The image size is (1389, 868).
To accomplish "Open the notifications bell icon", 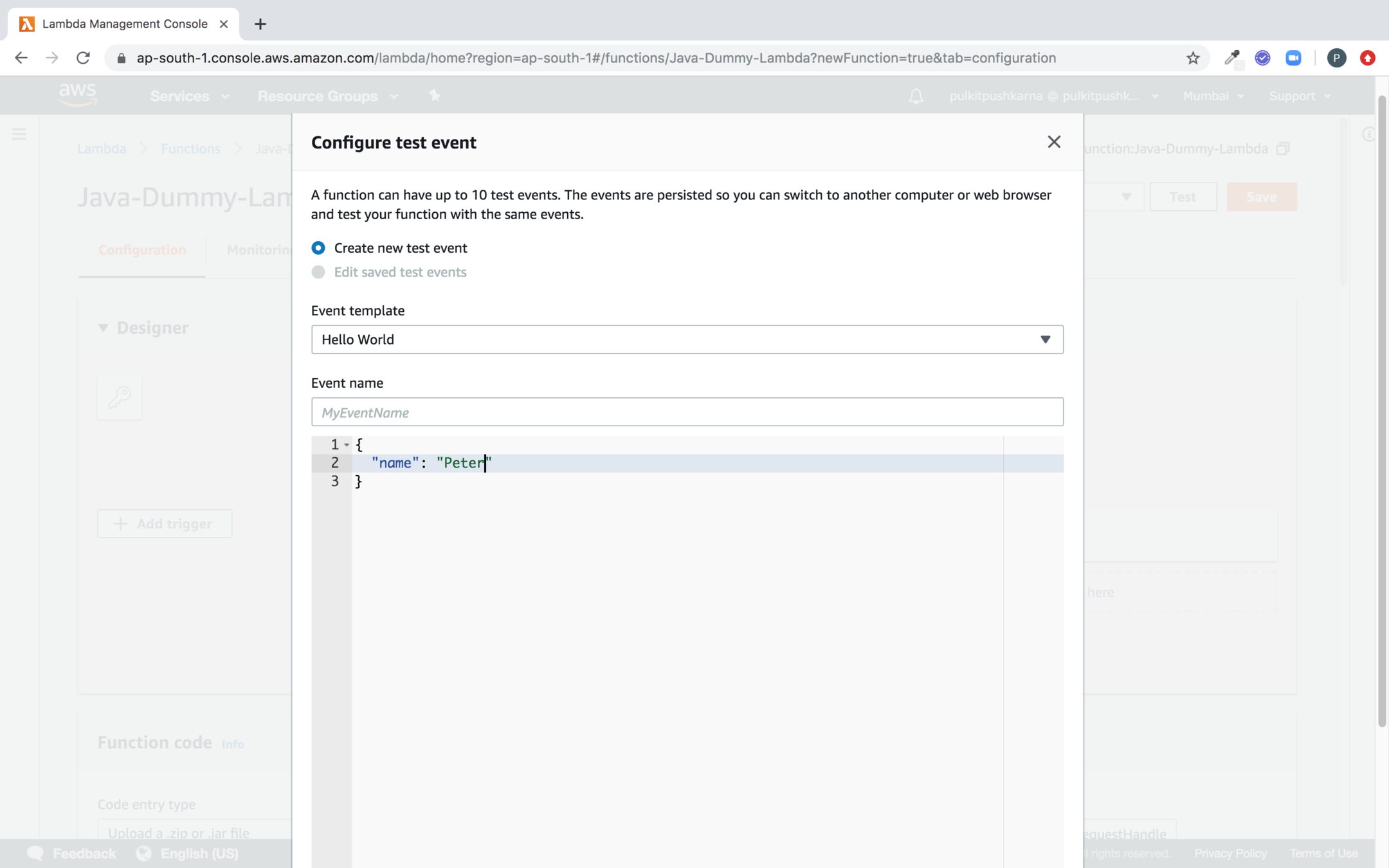I will point(916,96).
